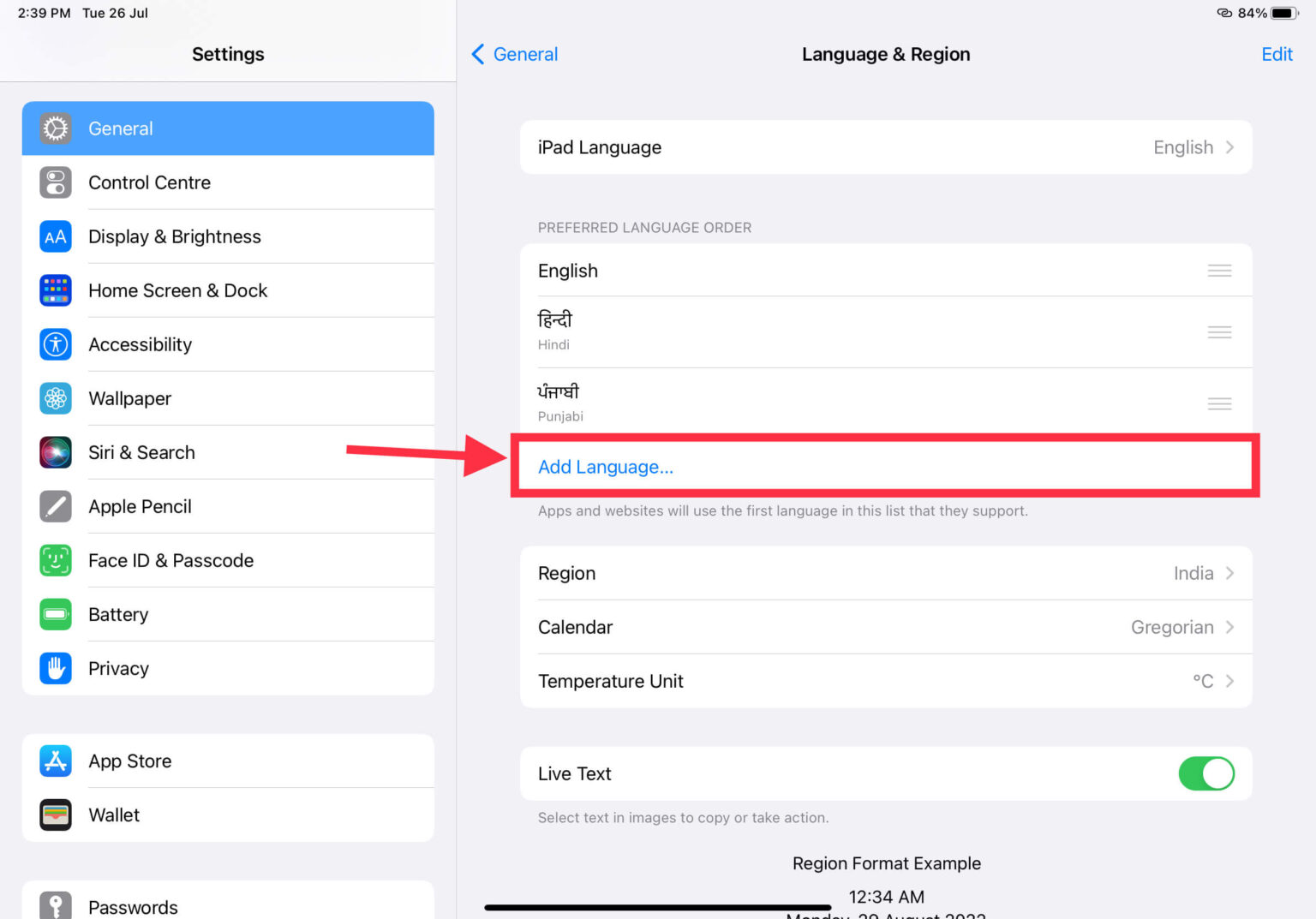The image size is (1316, 919).
Task: Select the Privacy hand icon
Action: [x=55, y=668]
